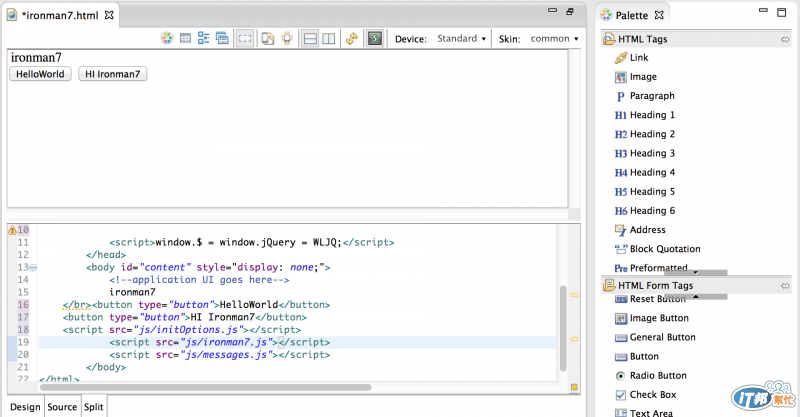Screen dimensions: 800x417
Task: Click window.jQuery text on line 11
Action: [x=257, y=242]
